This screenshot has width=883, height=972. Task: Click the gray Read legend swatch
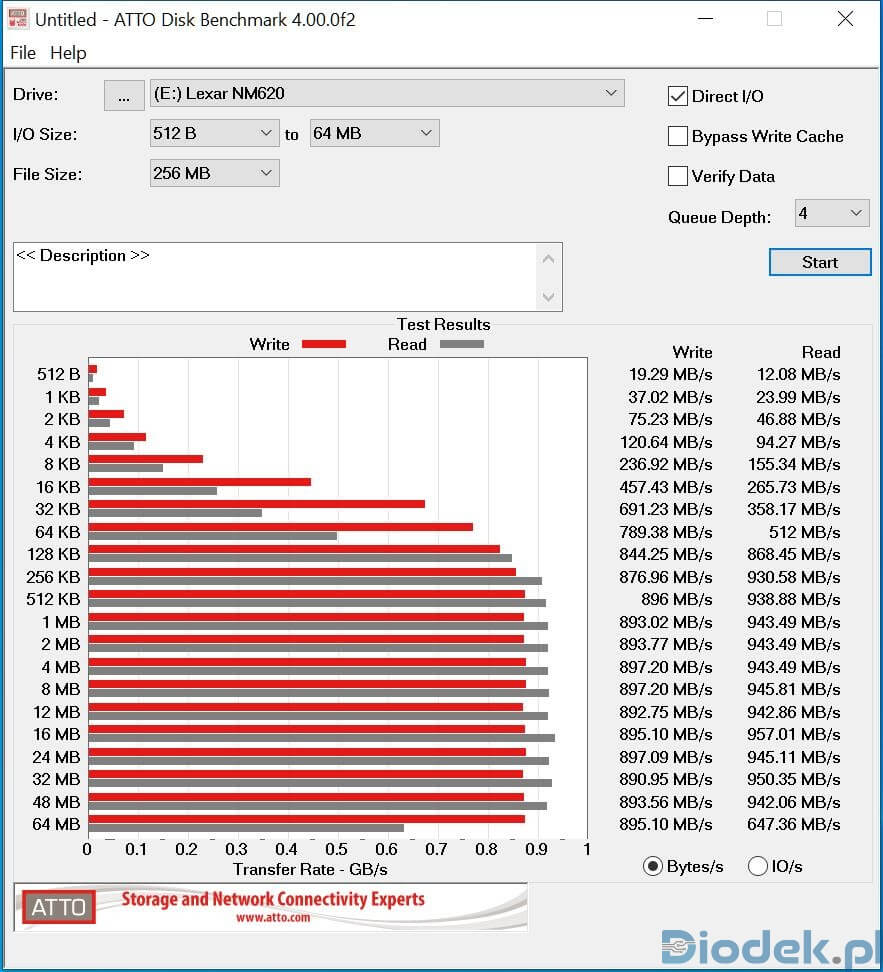461,344
